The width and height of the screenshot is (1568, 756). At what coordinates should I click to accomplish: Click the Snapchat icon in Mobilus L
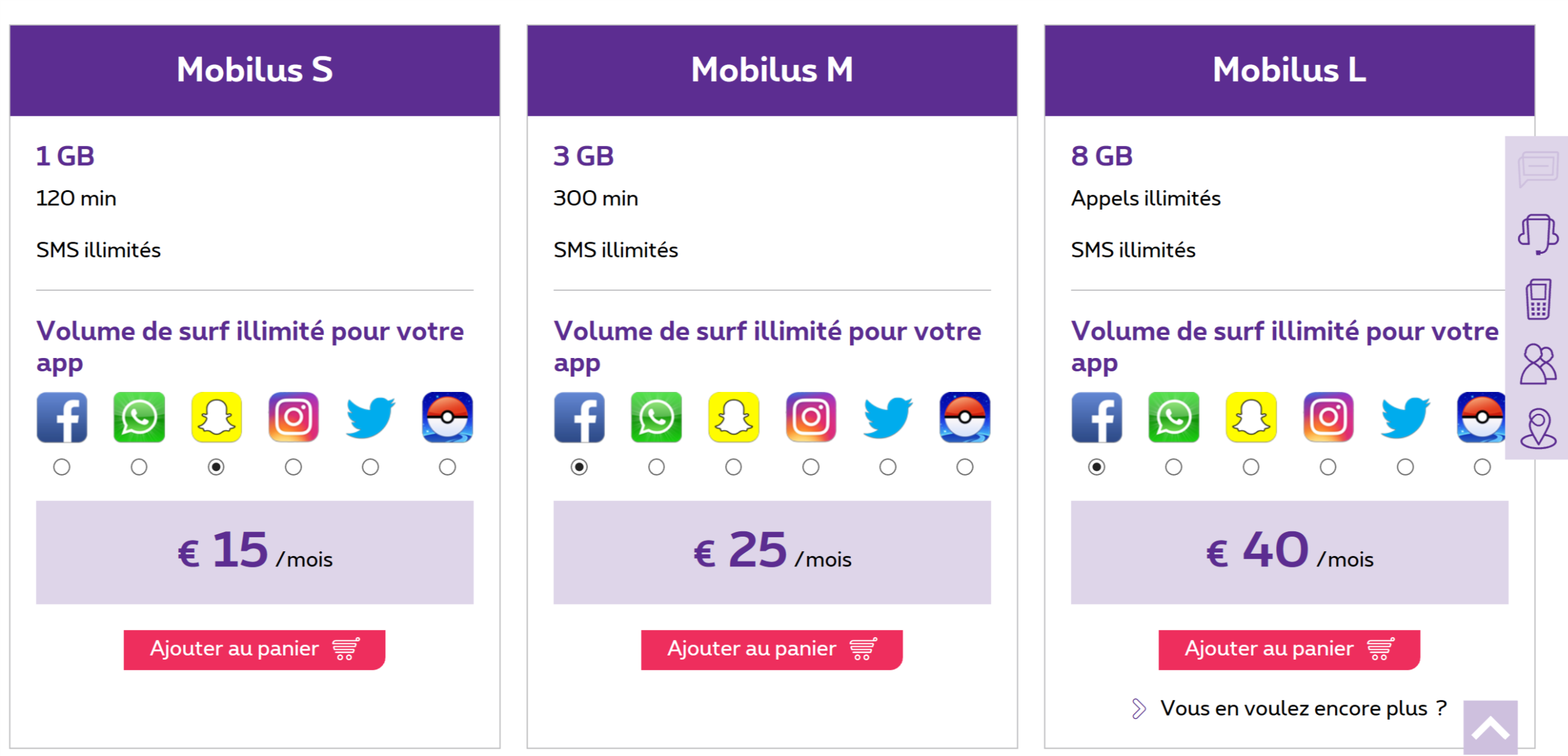[x=1251, y=417]
